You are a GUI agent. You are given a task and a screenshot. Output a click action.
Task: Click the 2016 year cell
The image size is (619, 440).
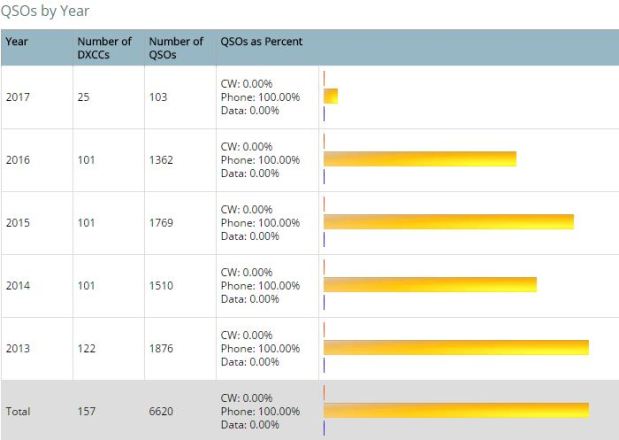(x=18, y=160)
